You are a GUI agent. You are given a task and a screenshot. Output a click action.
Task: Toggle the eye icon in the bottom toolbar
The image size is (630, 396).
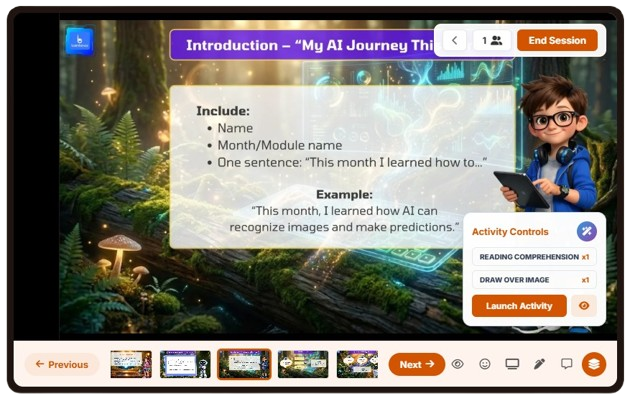(458, 364)
